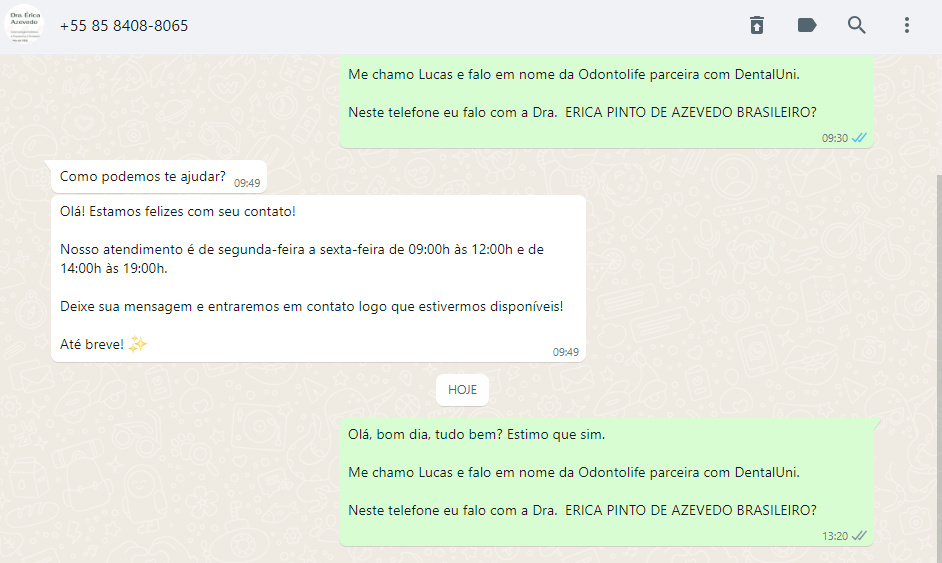Screen dimensions: 942x563
Task: Click the 09:30 timestamp on top message
Action: [835, 138]
